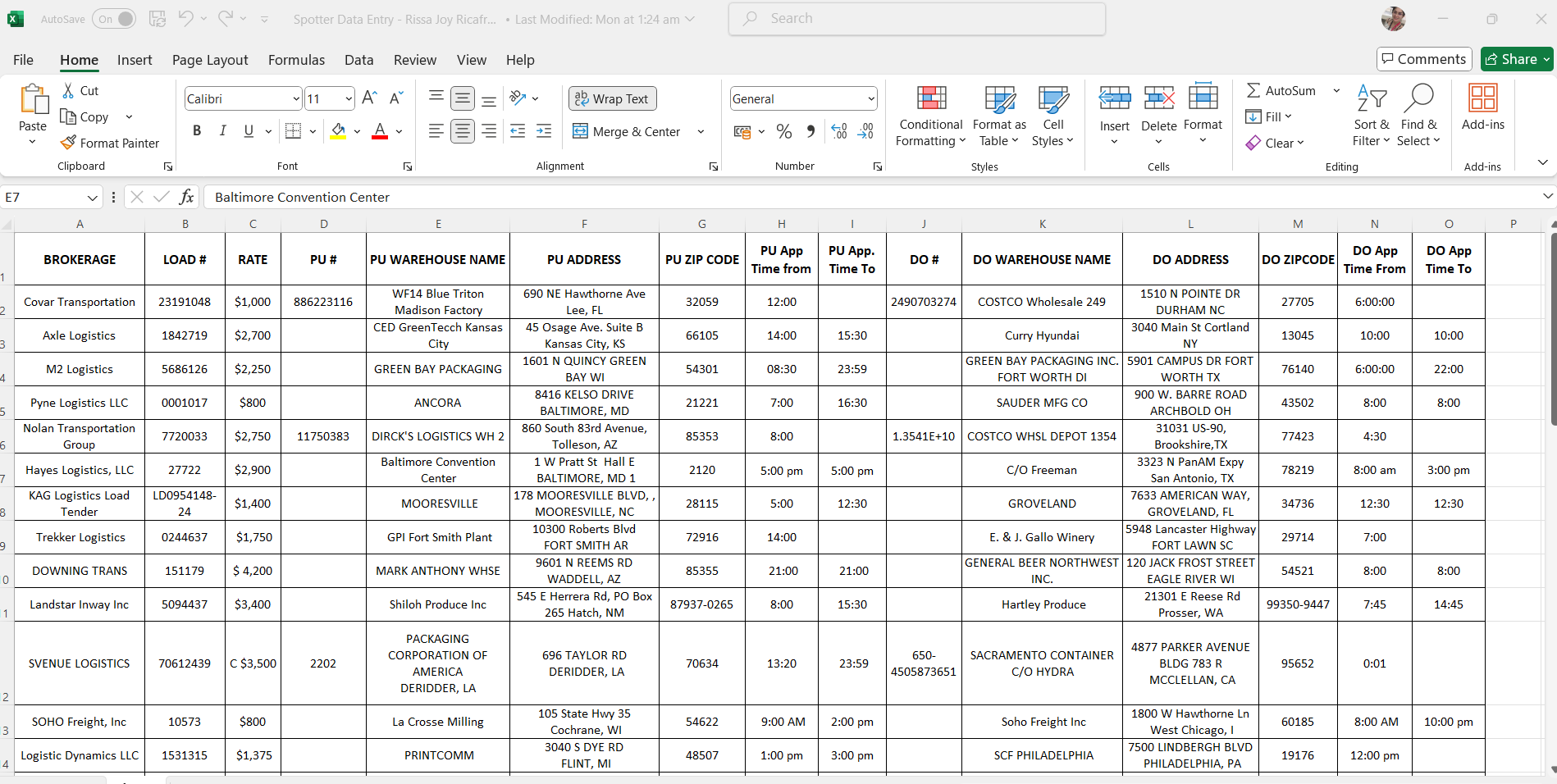Click the Format Painter brush

68,143
